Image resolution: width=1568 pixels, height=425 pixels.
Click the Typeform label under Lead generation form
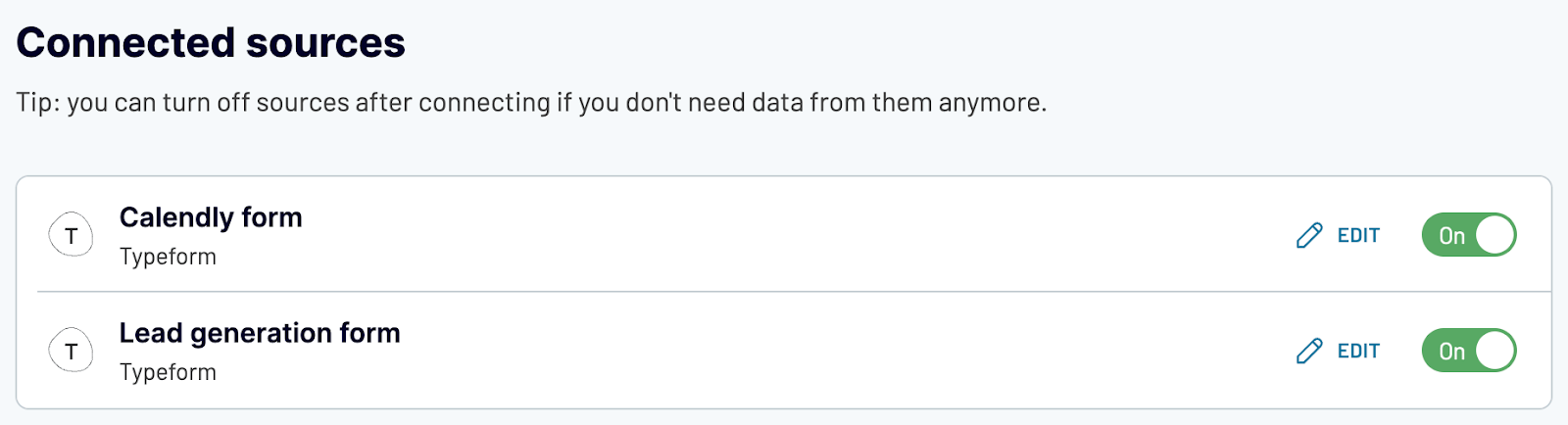pyautogui.click(x=168, y=372)
